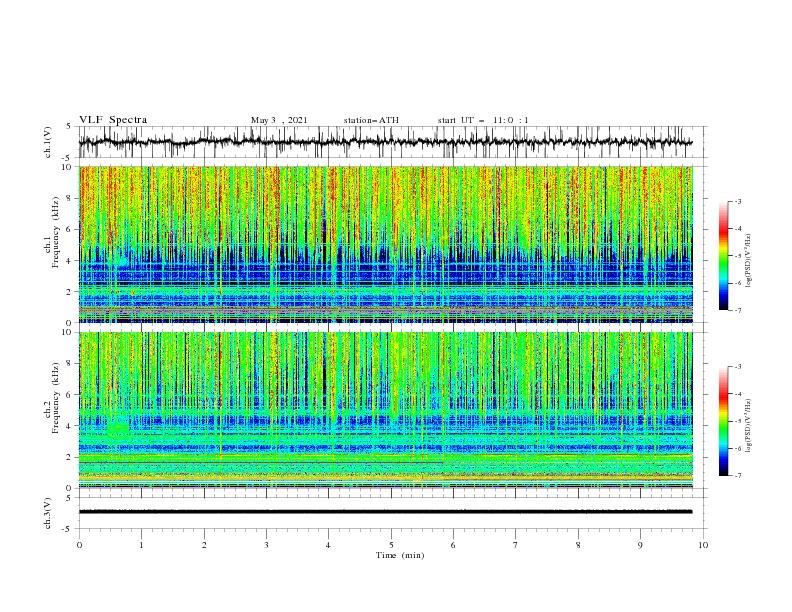Click the "-7" tick on the lower colorbar
The width and height of the screenshot is (792, 612).
tap(737, 476)
